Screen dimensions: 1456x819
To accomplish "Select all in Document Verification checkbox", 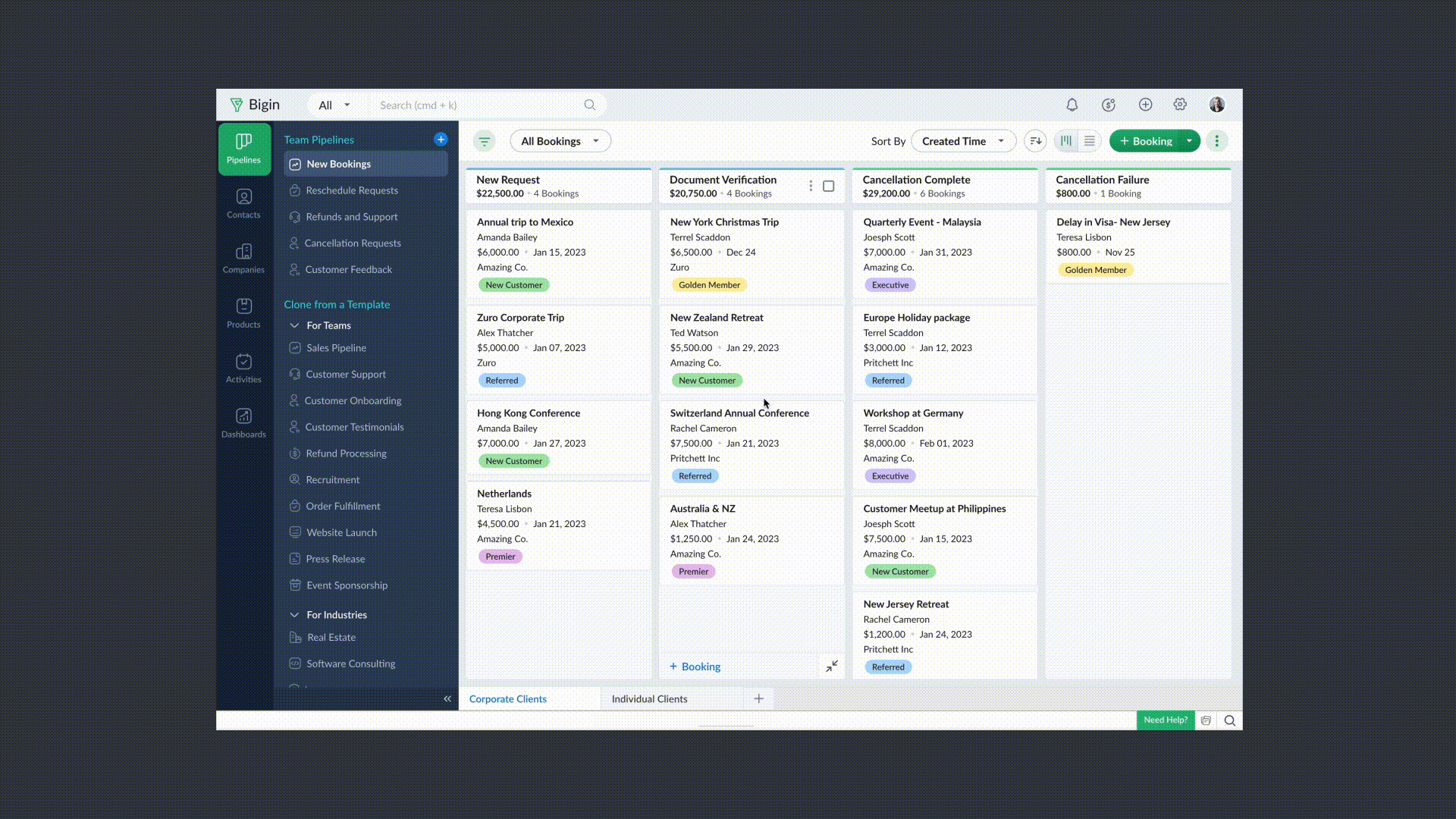I will (x=828, y=187).
